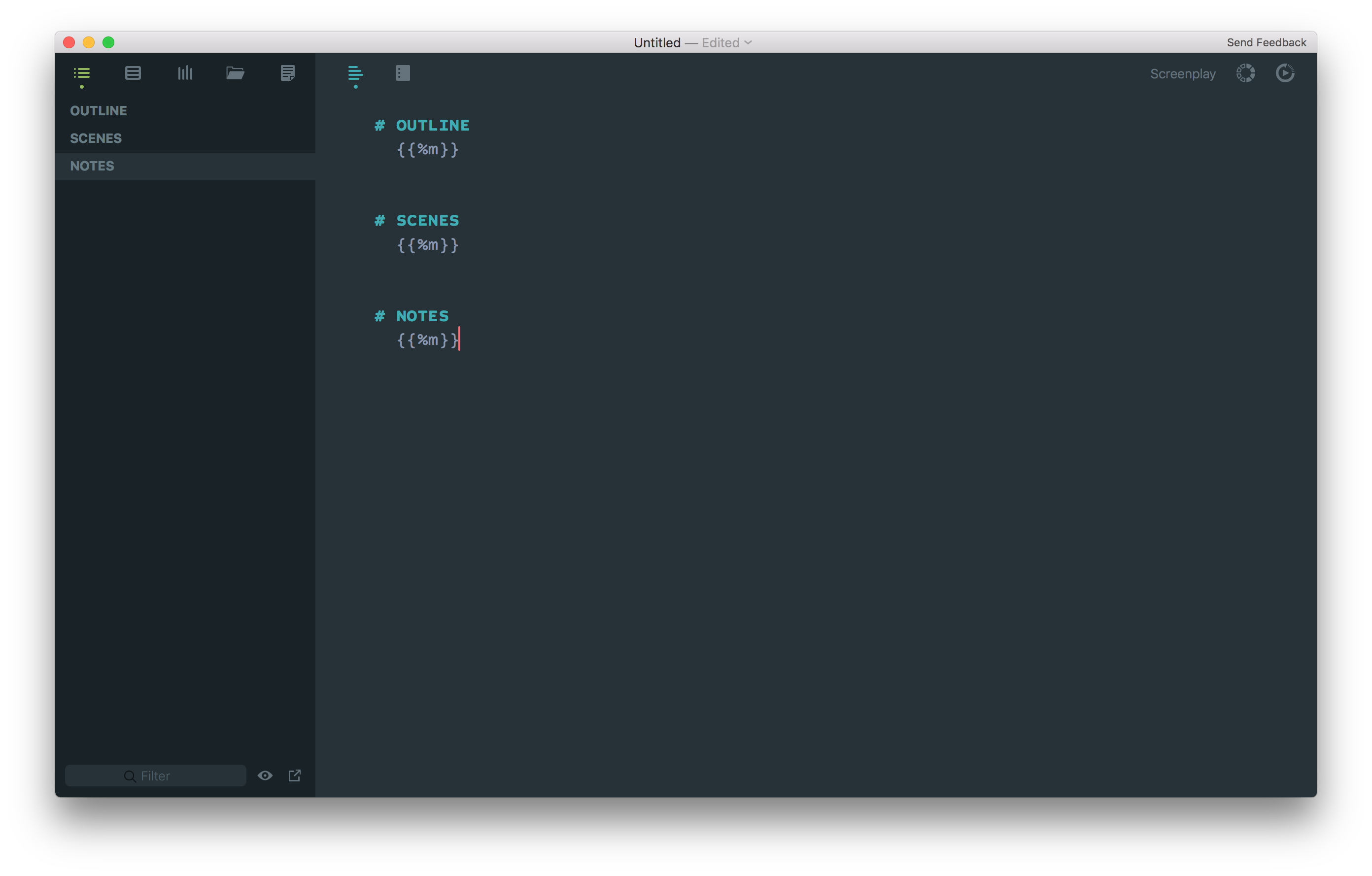
Task: Switch to index cards sidebar view
Action: coord(133,73)
